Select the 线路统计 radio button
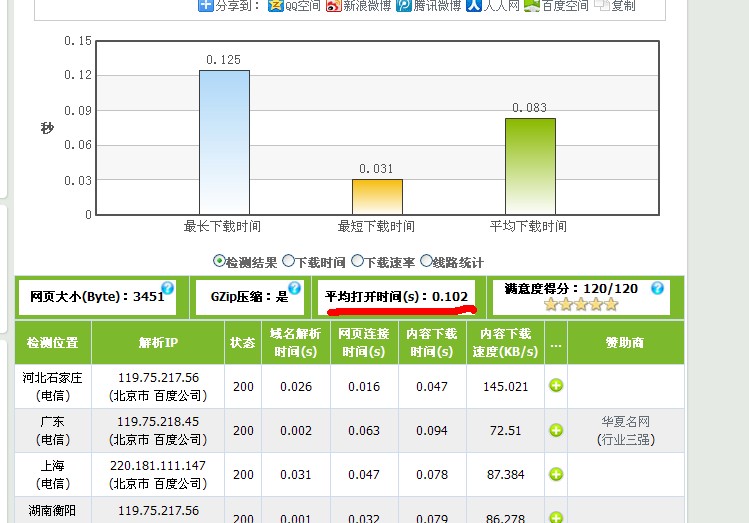The width and height of the screenshot is (749, 523). click(x=426, y=261)
